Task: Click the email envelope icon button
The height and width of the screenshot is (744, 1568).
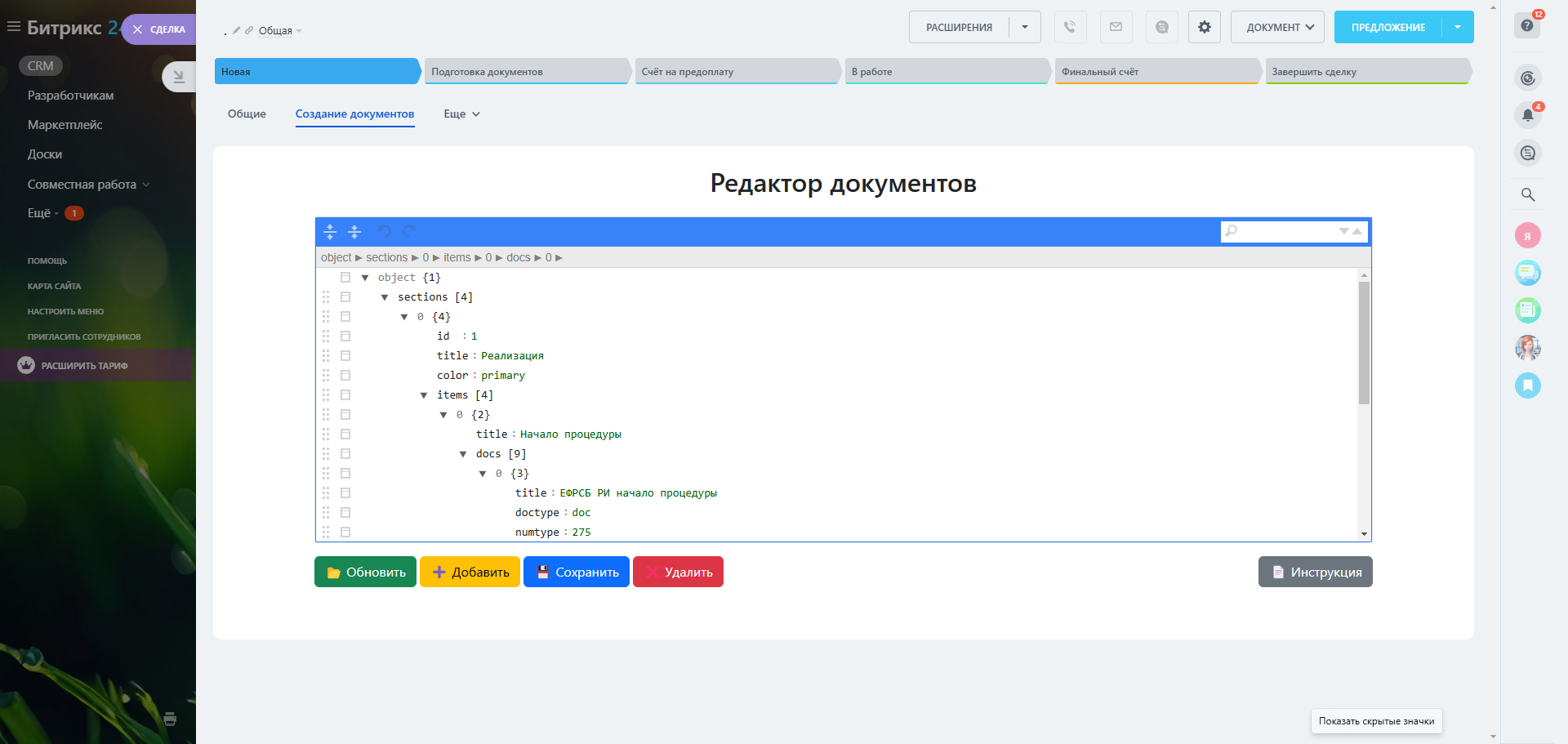Action: click(x=1116, y=27)
